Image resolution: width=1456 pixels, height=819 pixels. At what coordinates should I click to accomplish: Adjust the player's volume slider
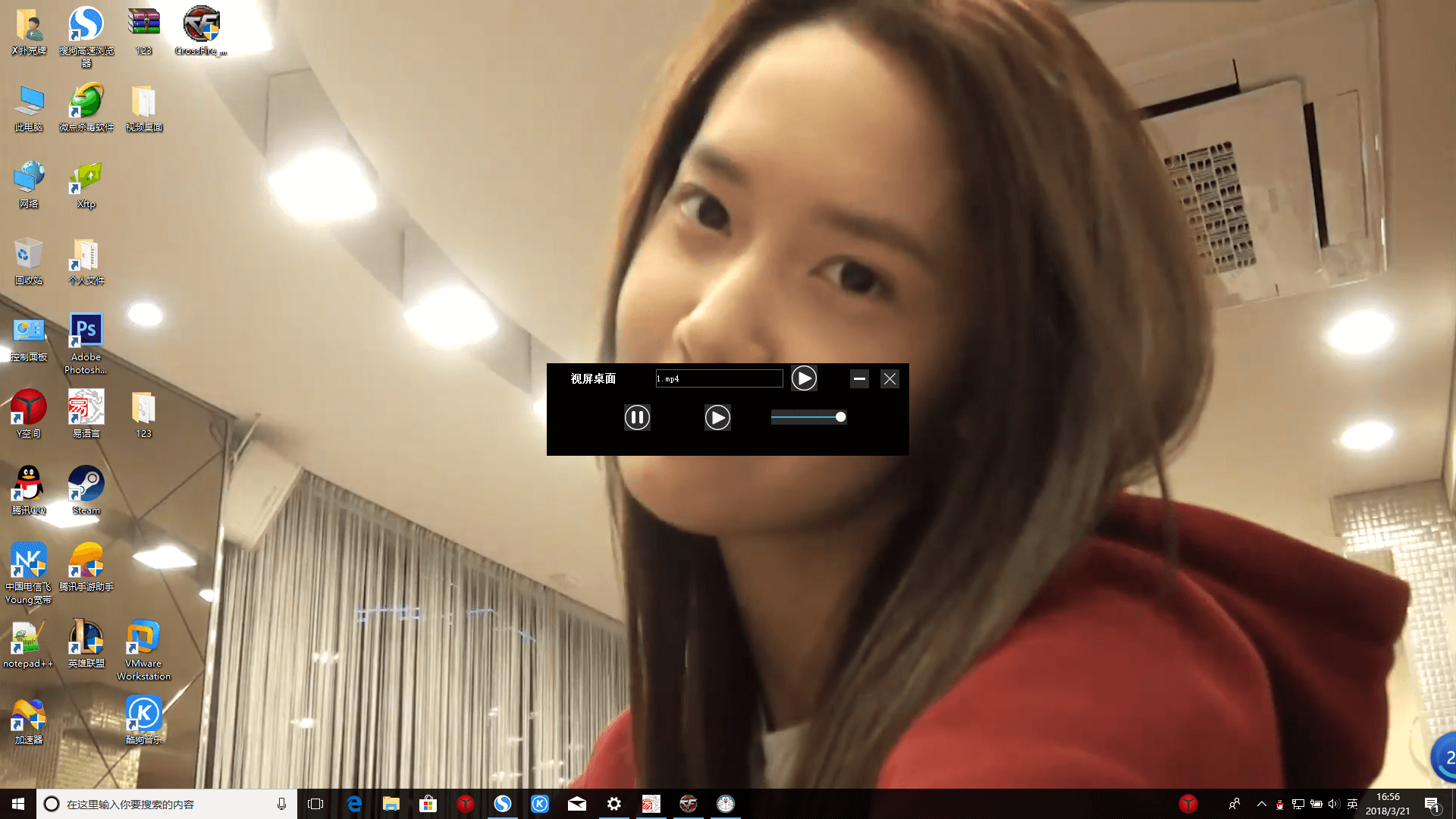pos(808,417)
